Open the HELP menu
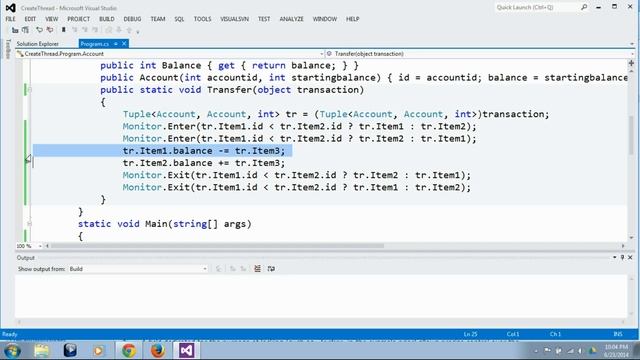 pos(353,19)
